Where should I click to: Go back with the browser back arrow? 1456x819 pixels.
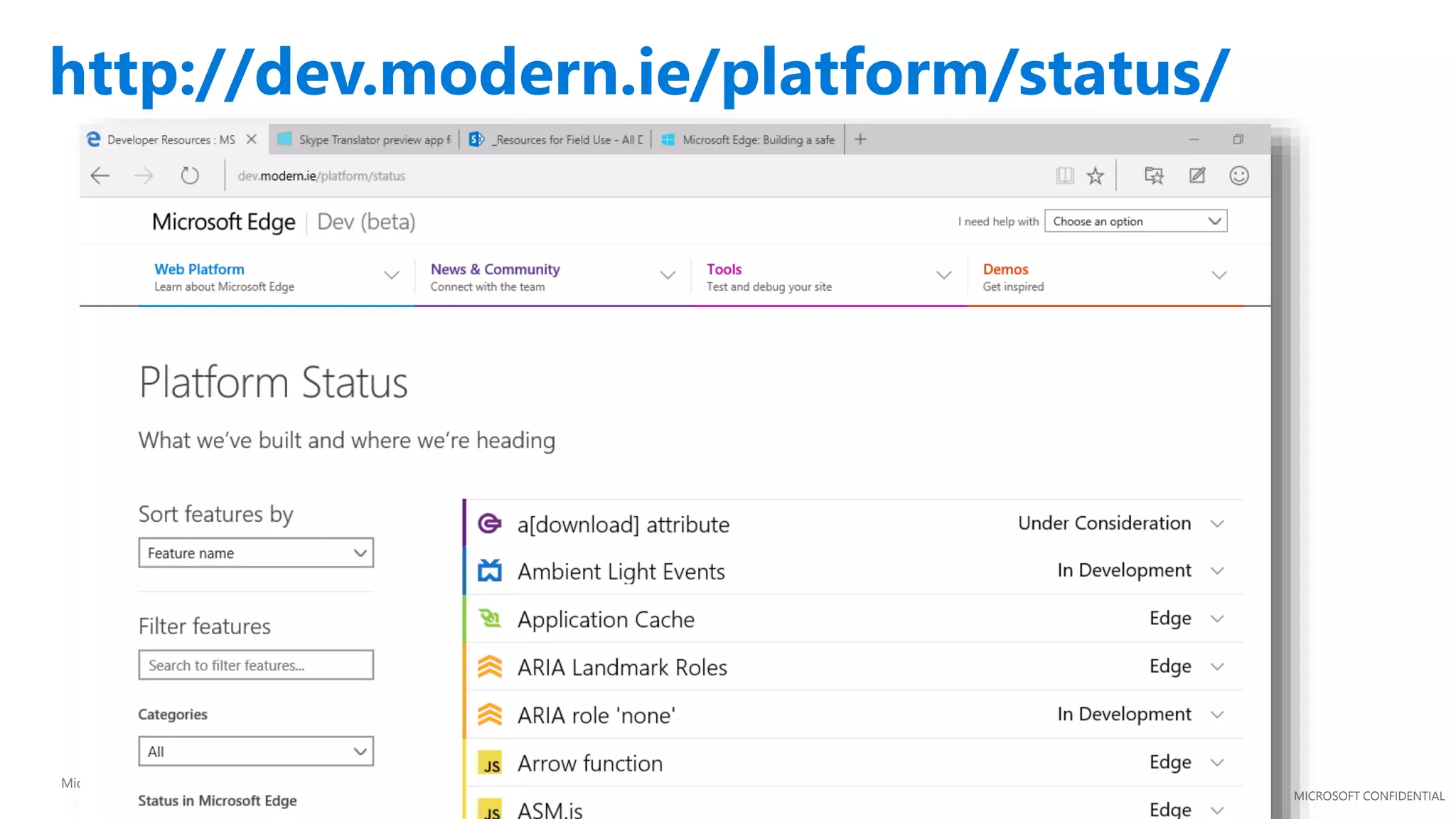[100, 176]
